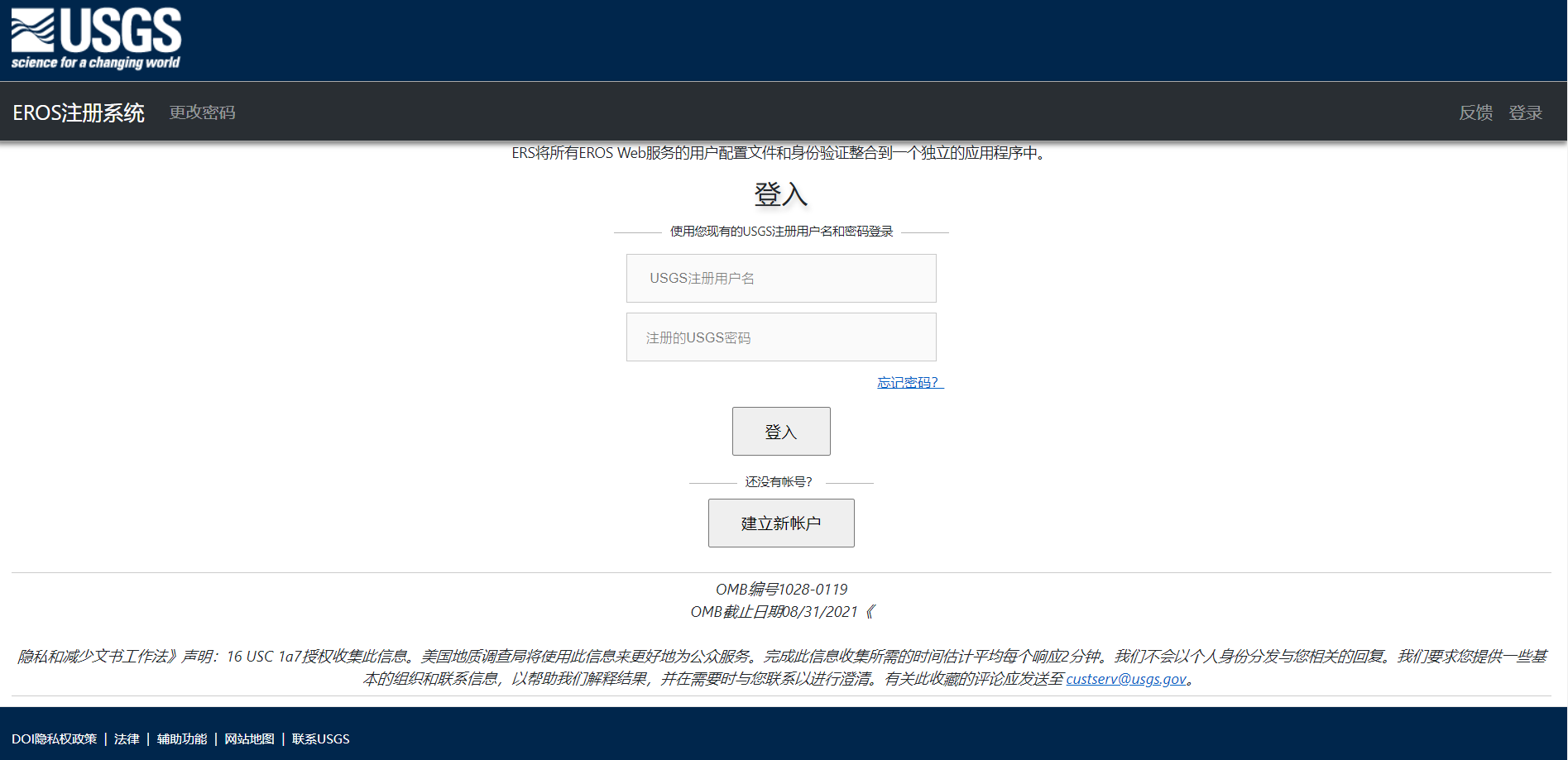Focus the 注册的USGS密码 input field

780,337
